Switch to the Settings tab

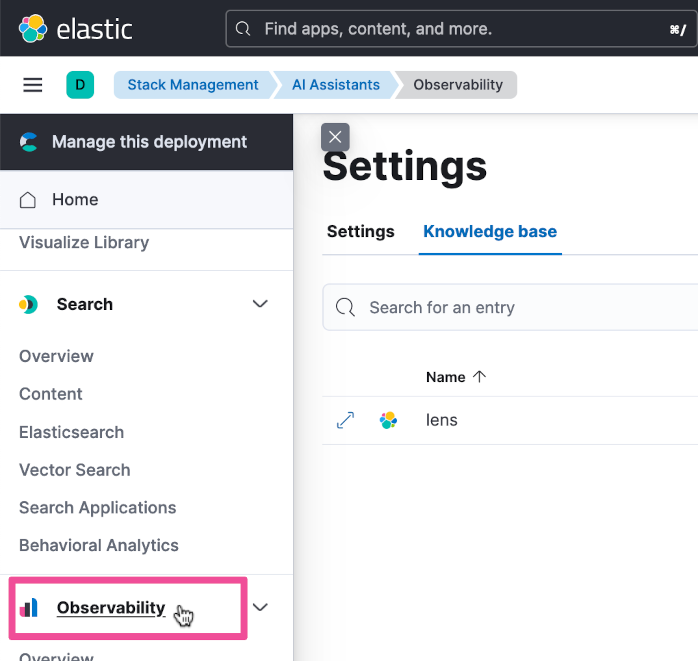point(360,231)
